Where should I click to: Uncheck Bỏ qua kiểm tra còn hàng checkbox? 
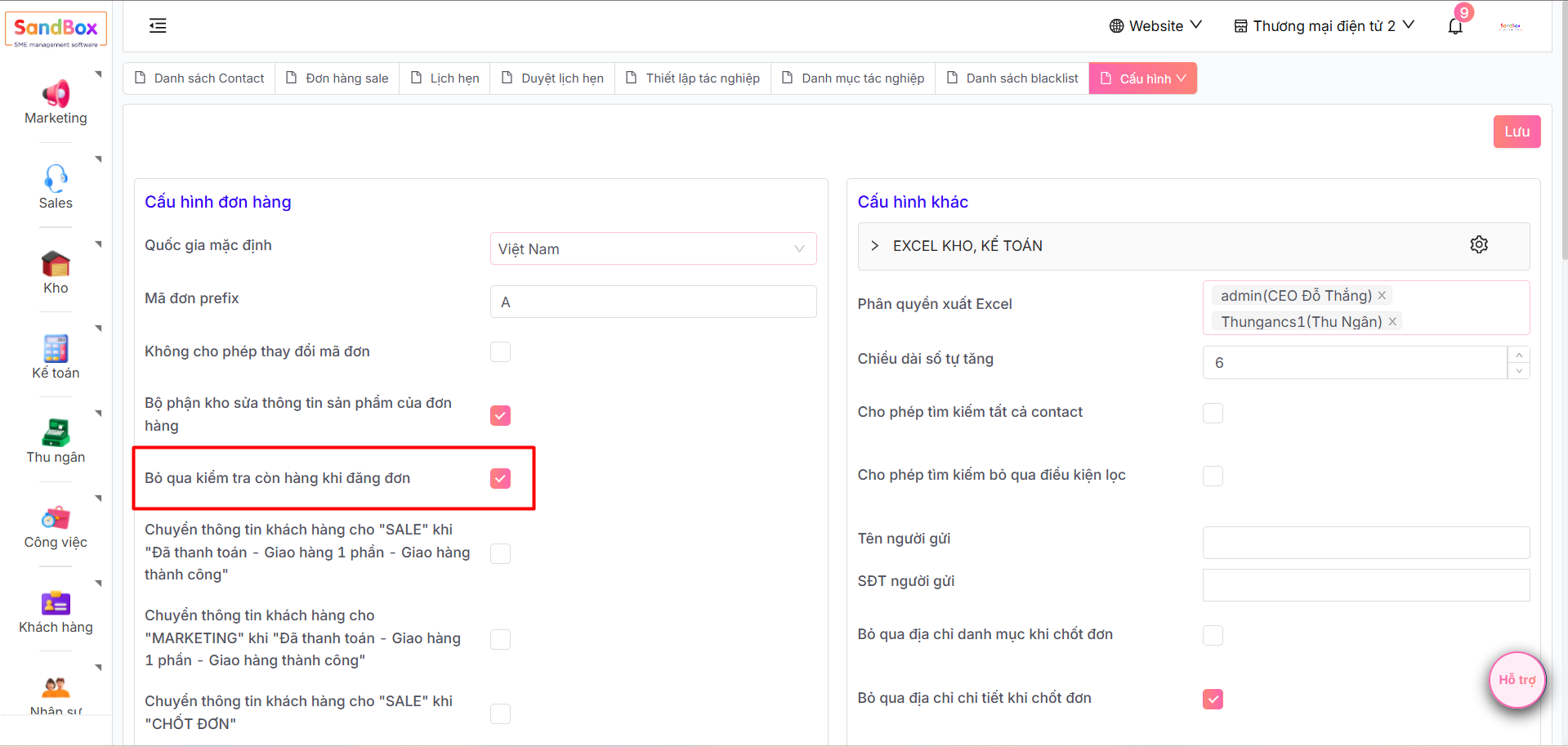coord(500,479)
